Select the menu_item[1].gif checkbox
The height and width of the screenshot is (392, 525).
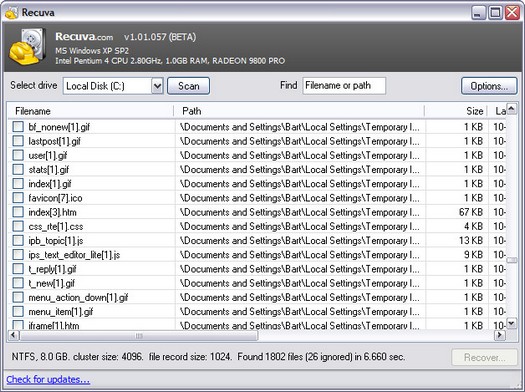(18, 312)
